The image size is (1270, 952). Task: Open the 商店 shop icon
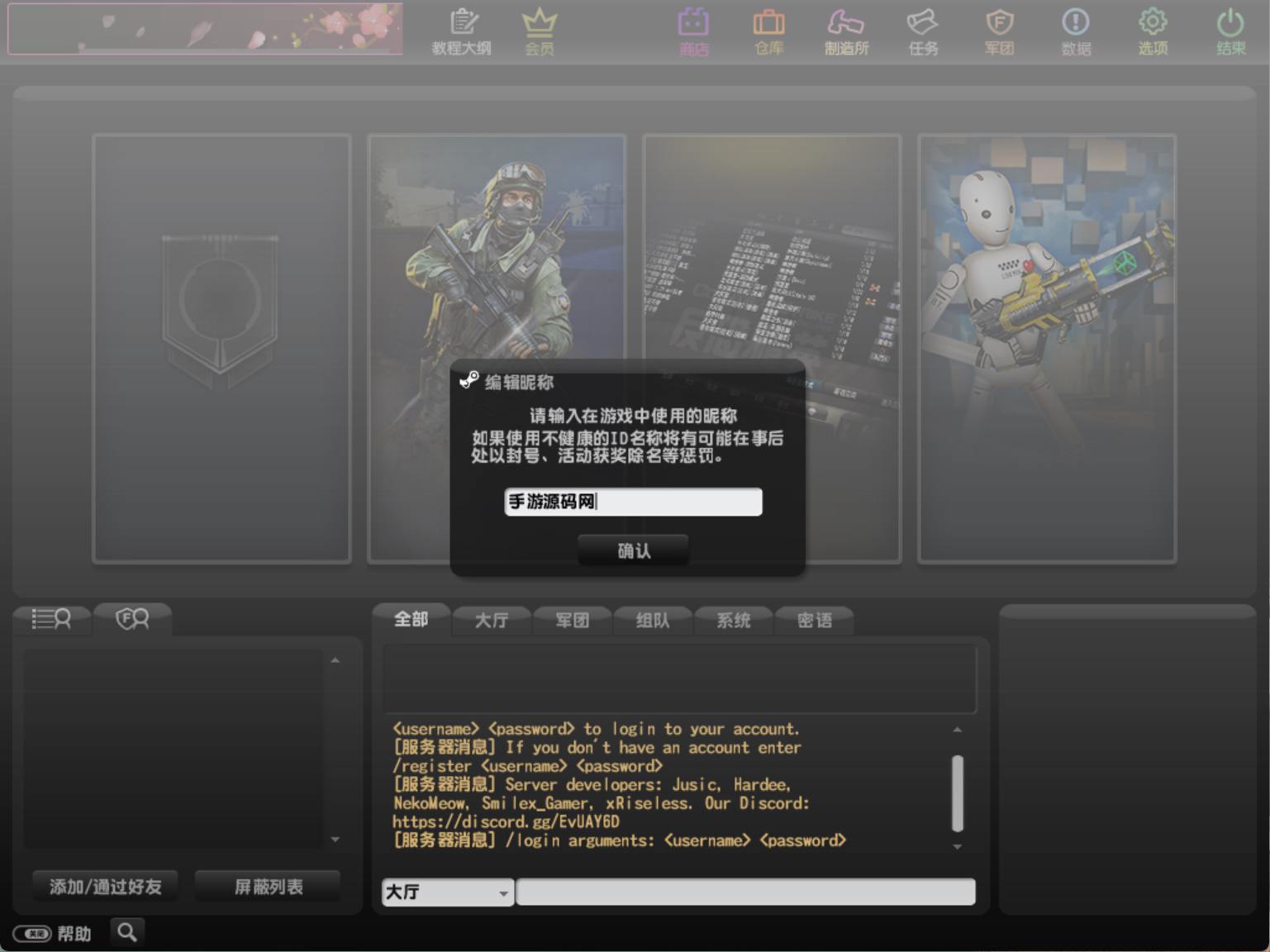coord(694,31)
